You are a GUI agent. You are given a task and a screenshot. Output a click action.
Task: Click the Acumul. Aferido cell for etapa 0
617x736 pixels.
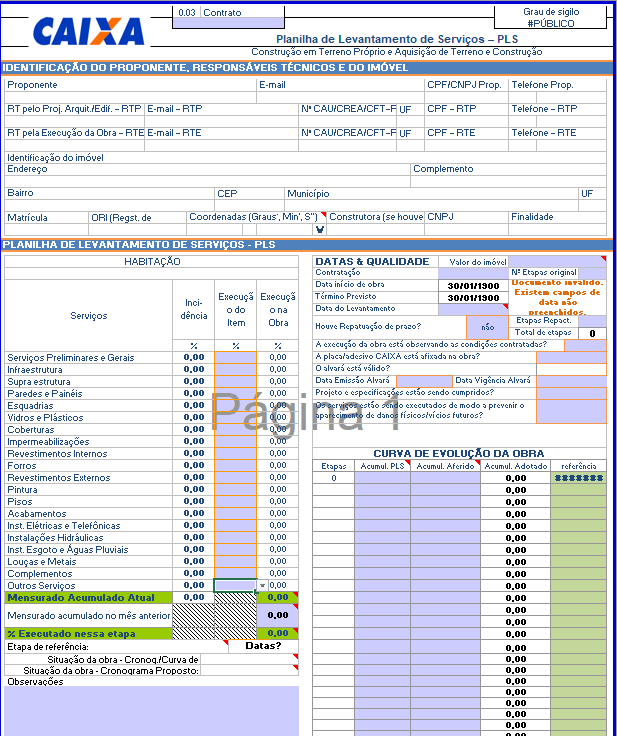[x=445, y=478]
